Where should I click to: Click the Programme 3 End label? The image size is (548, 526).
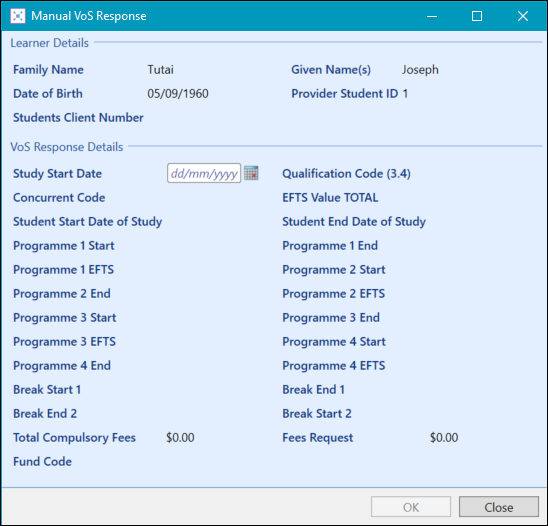point(331,318)
